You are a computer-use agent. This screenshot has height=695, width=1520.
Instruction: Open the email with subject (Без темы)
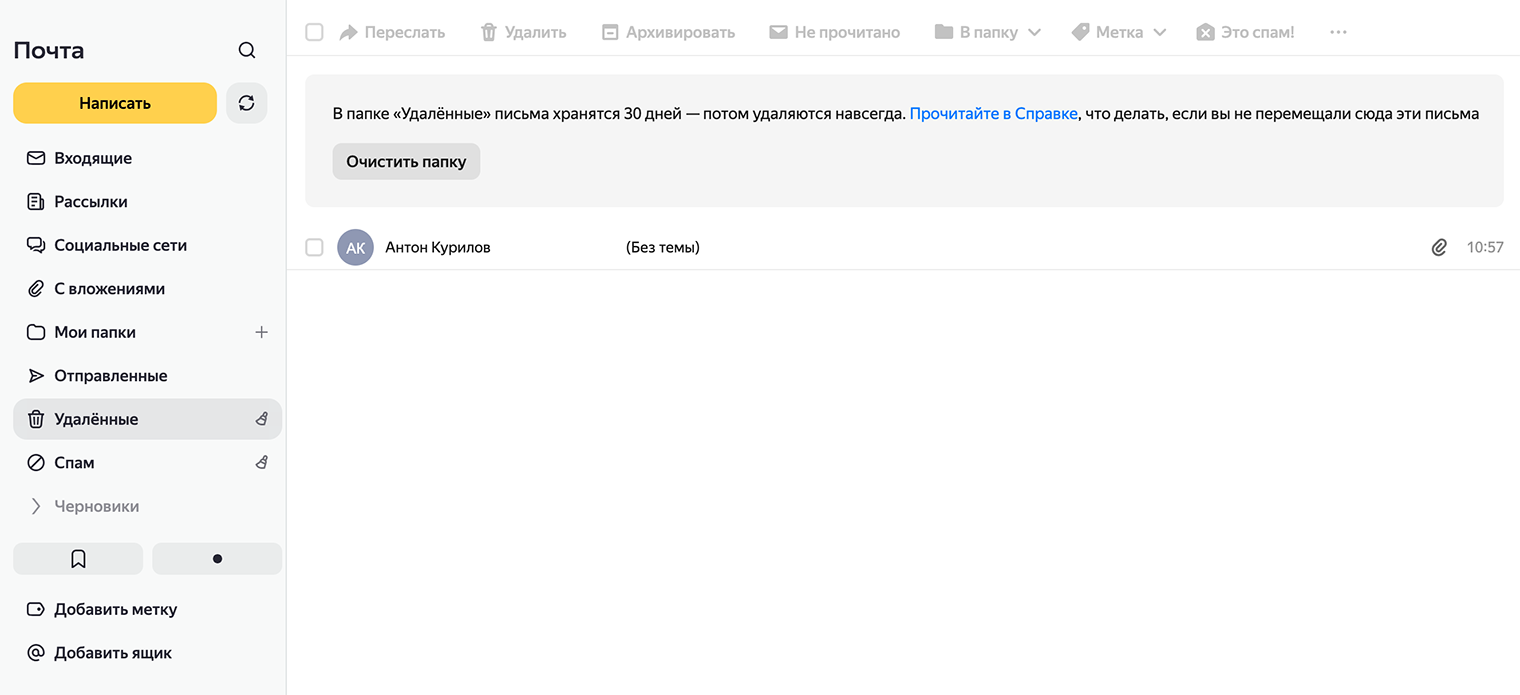click(x=662, y=247)
